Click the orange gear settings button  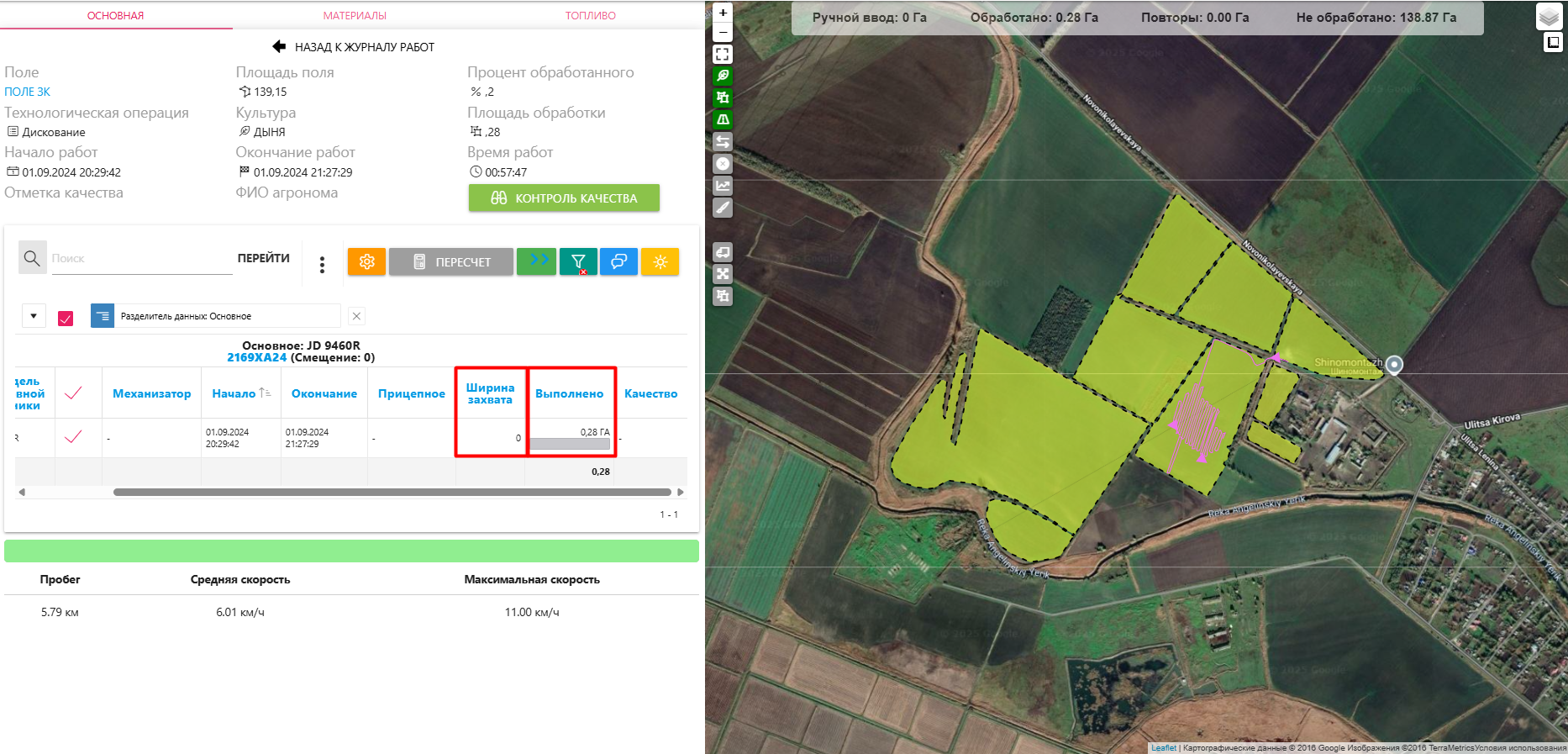coord(366,261)
